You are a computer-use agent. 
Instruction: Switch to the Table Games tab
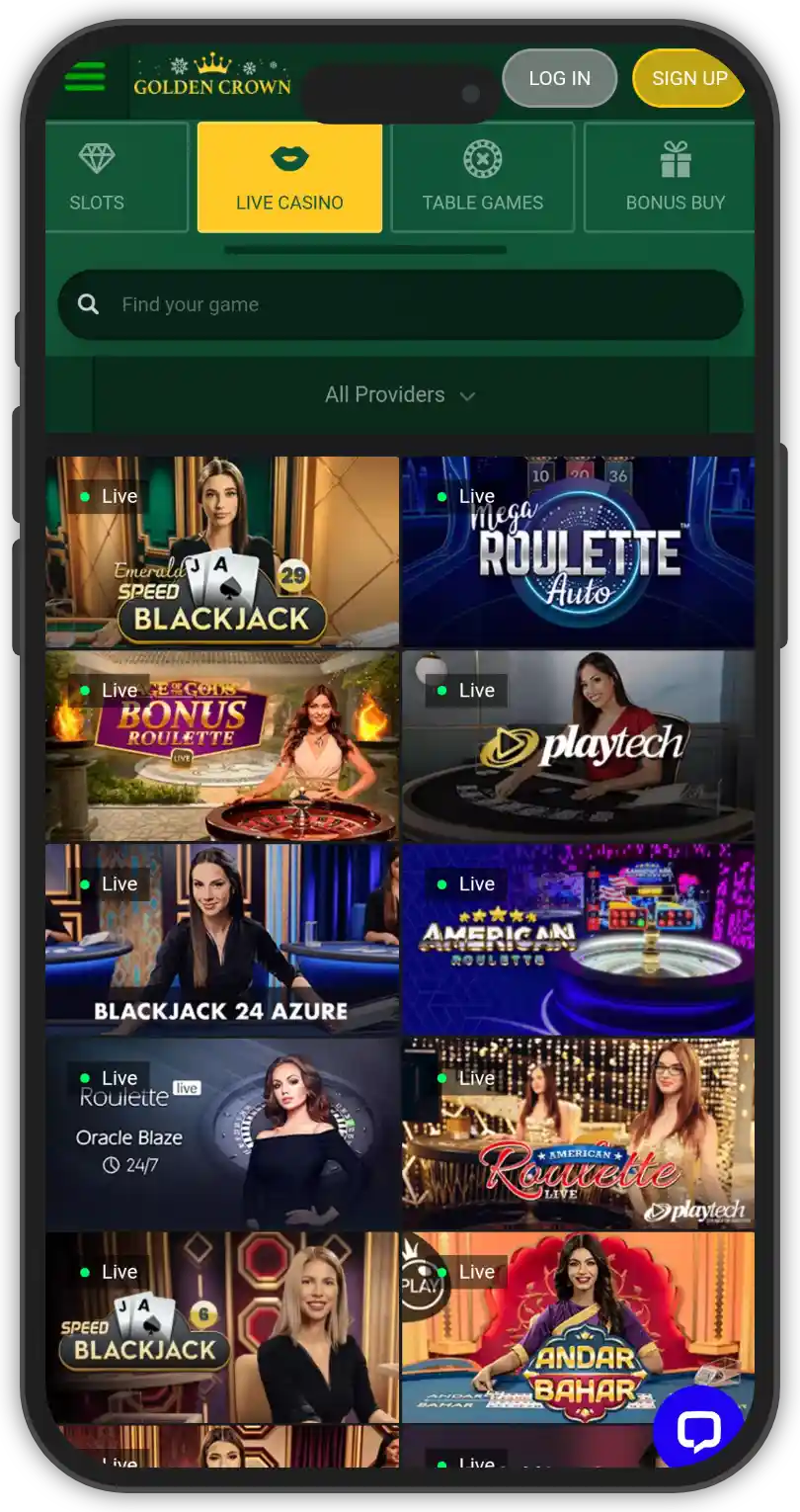[483, 178]
